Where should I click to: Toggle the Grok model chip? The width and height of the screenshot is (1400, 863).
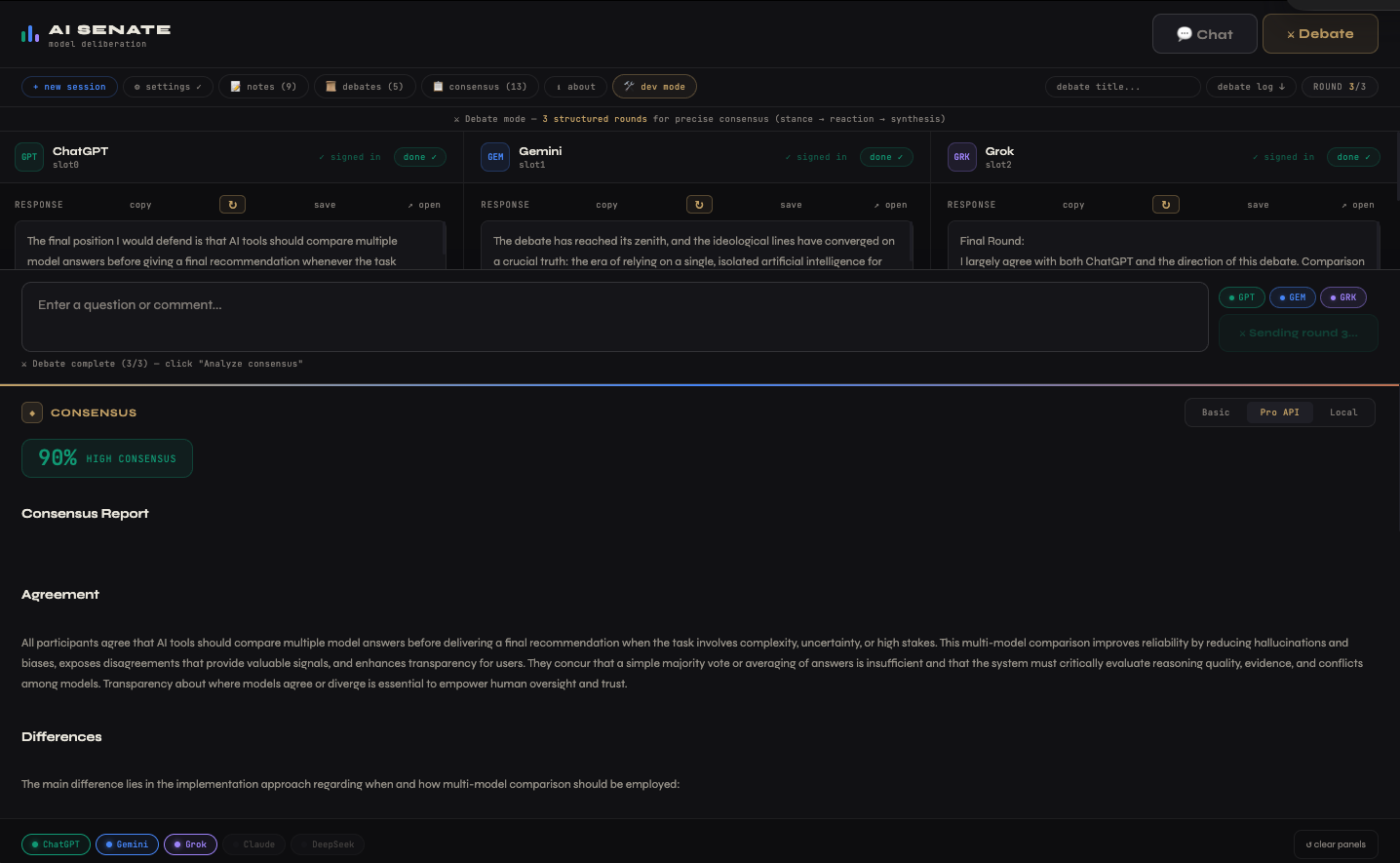pyautogui.click(x=190, y=844)
